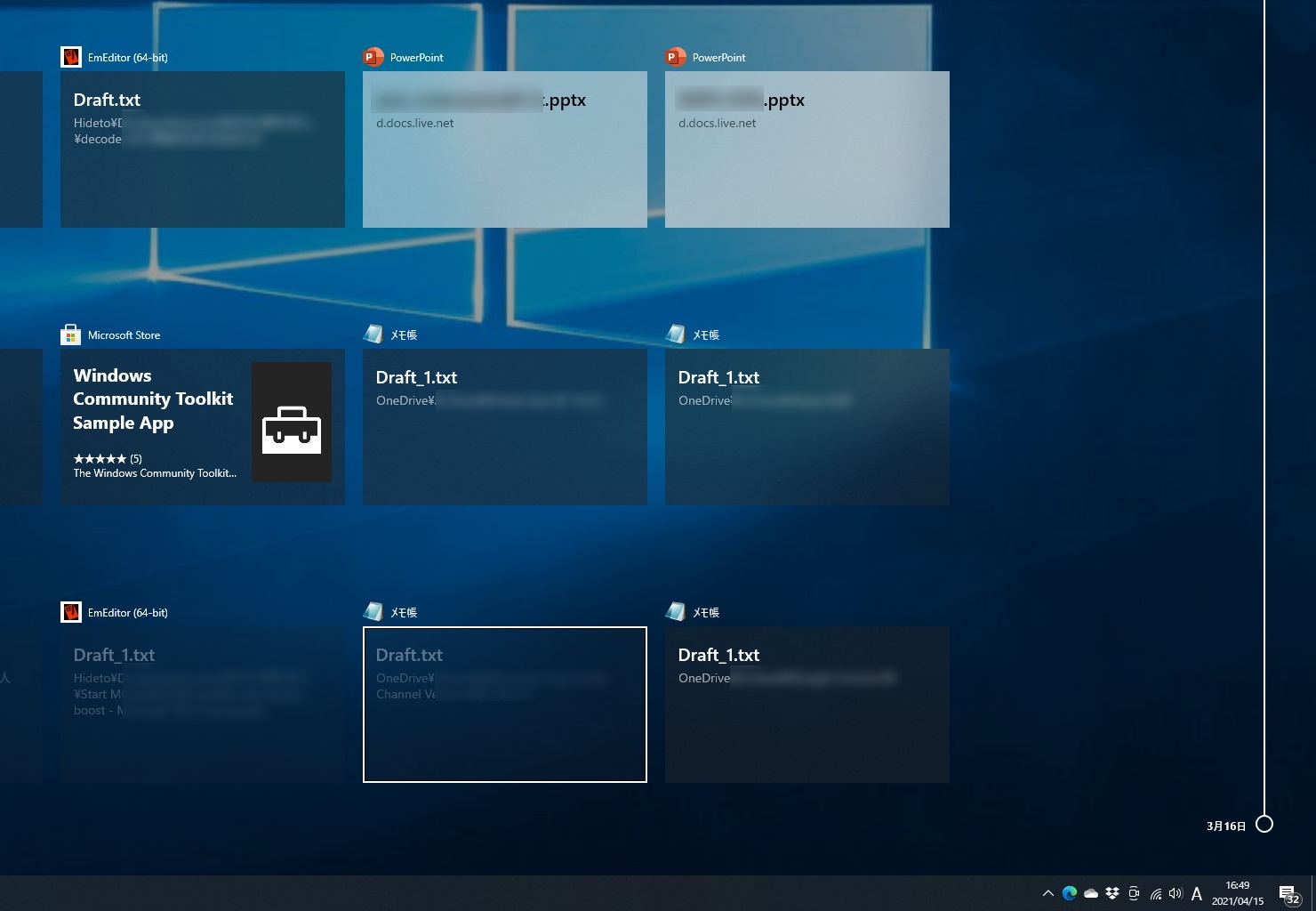Click the "Microsoft Store" app label
Viewport: 1316px width, 911px height.
point(124,335)
